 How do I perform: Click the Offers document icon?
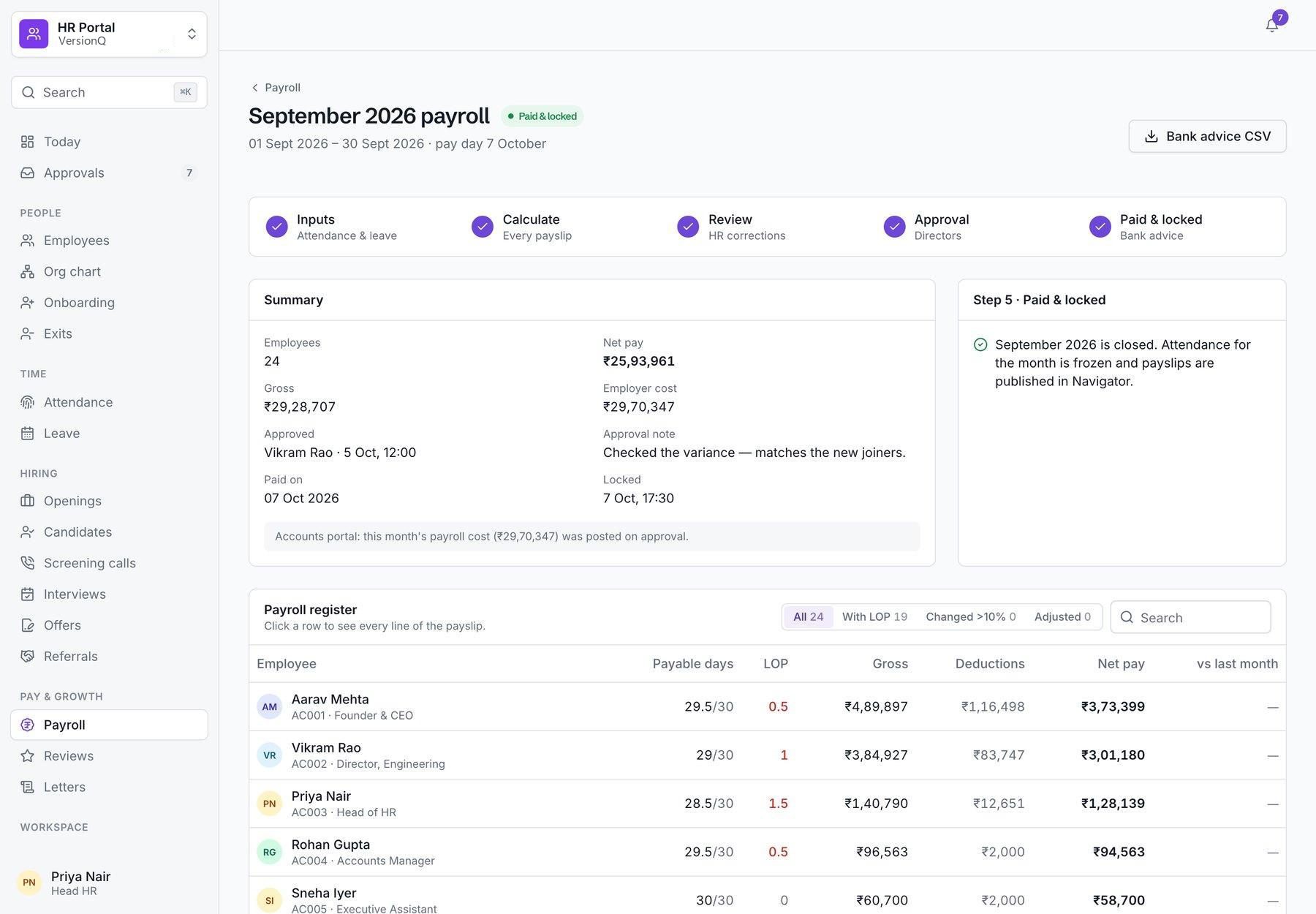pos(28,625)
